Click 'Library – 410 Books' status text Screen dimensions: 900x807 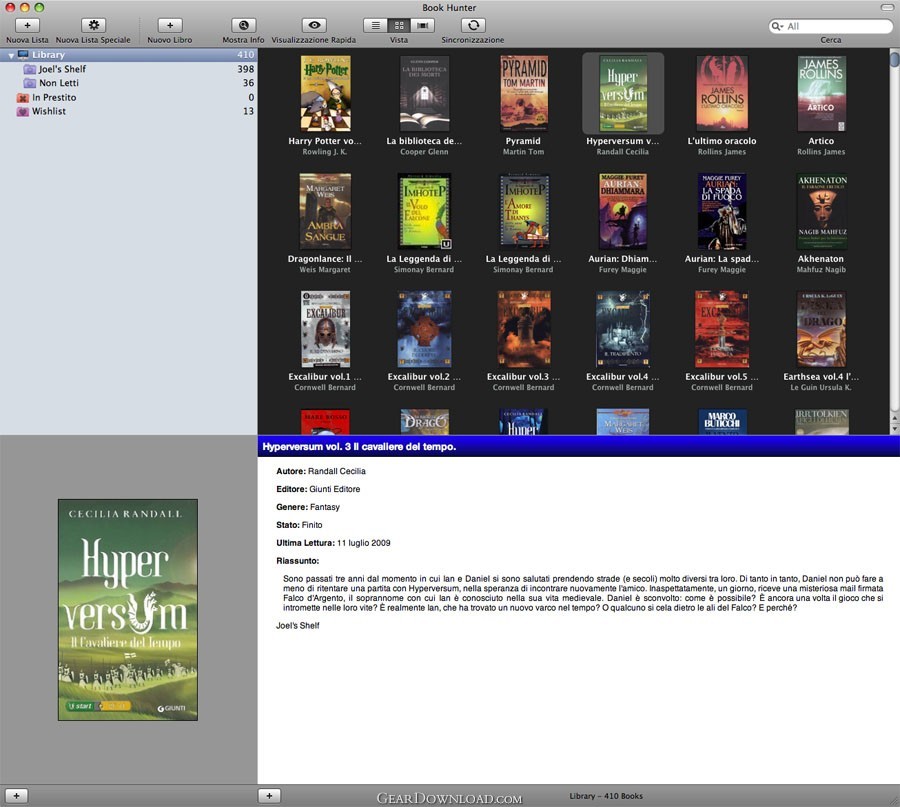point(606,796)
